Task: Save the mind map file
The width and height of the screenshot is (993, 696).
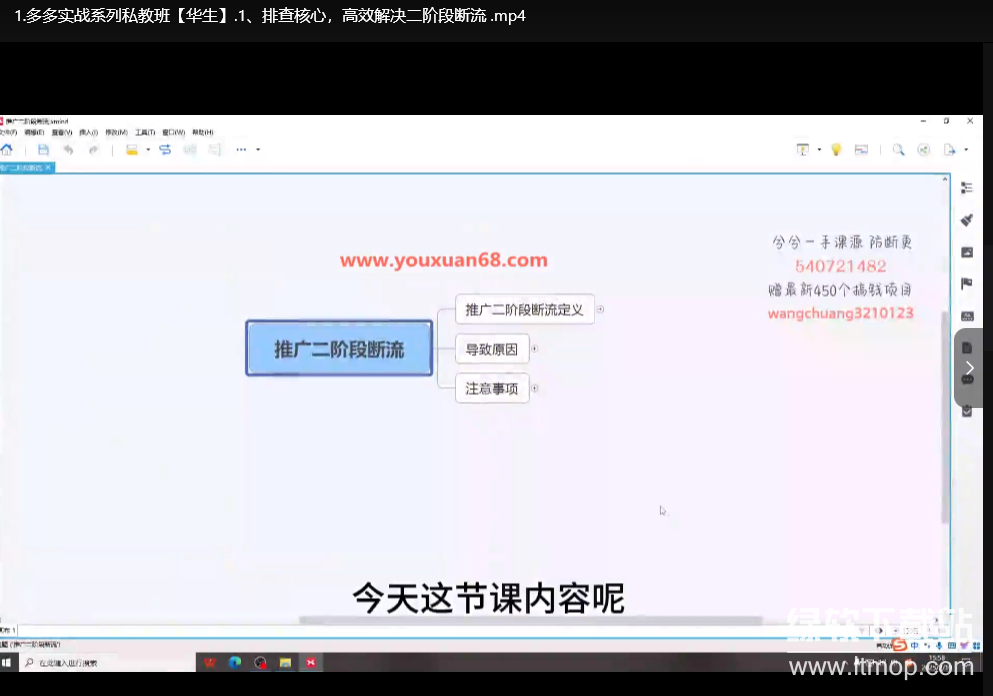Action: click(x=42, y=149)
